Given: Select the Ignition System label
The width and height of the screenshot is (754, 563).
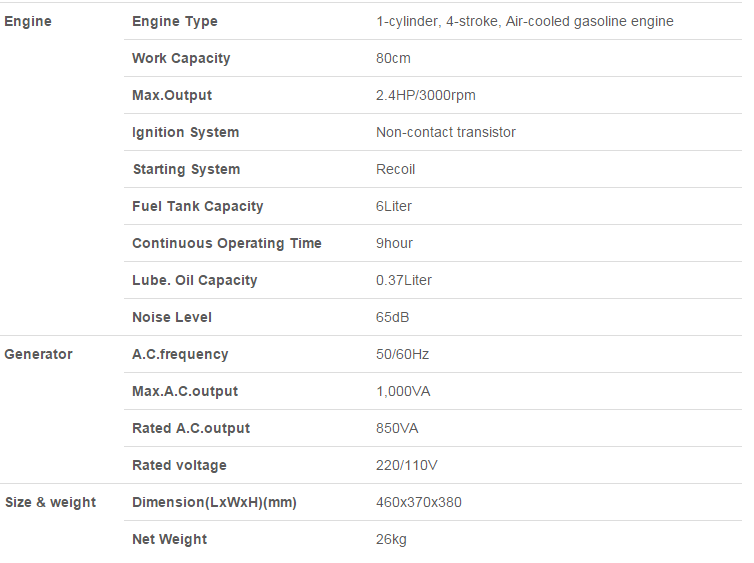Looking at the screenshot, I should [x=186, y=133].
